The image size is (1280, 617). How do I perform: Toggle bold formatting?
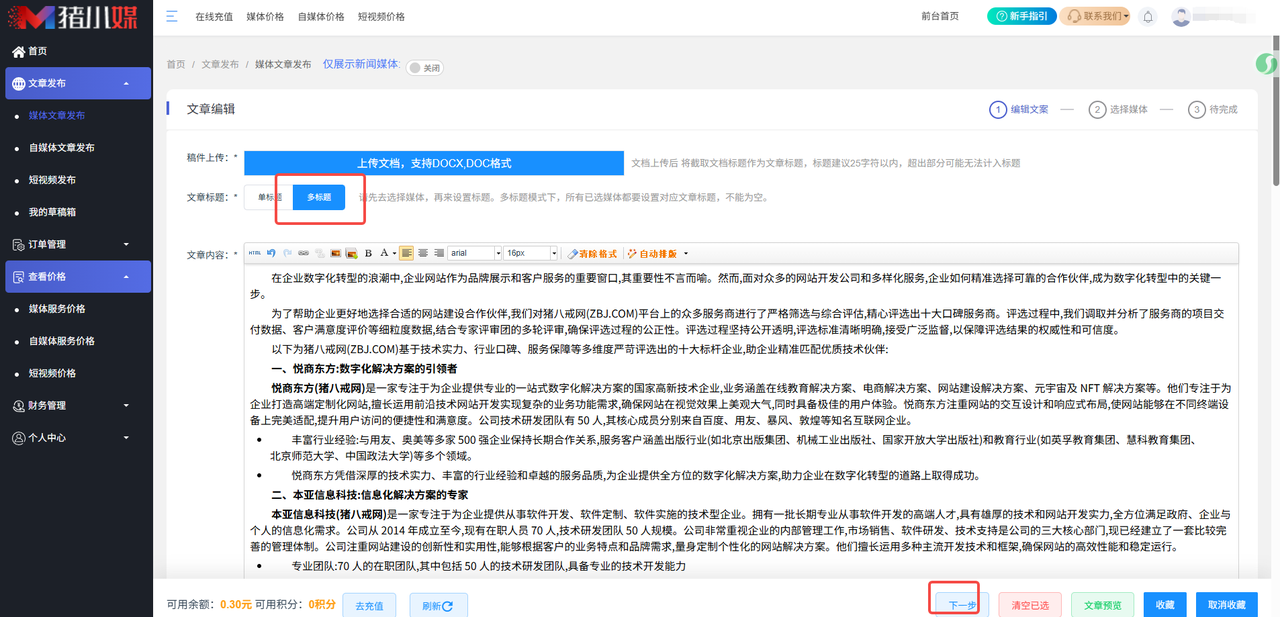(368, 253)
